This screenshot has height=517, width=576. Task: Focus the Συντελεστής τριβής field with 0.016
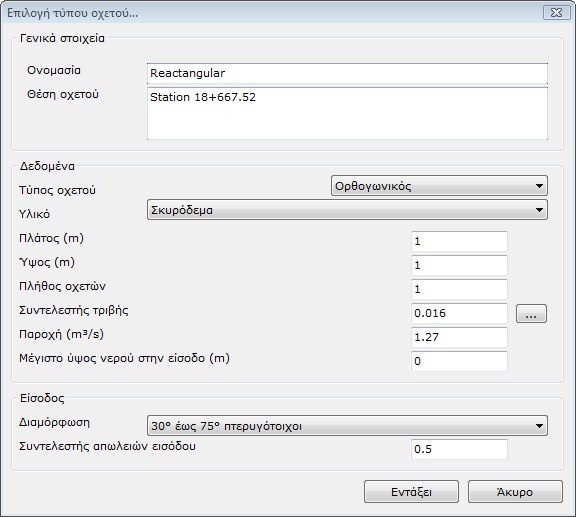tap(459, 313)
